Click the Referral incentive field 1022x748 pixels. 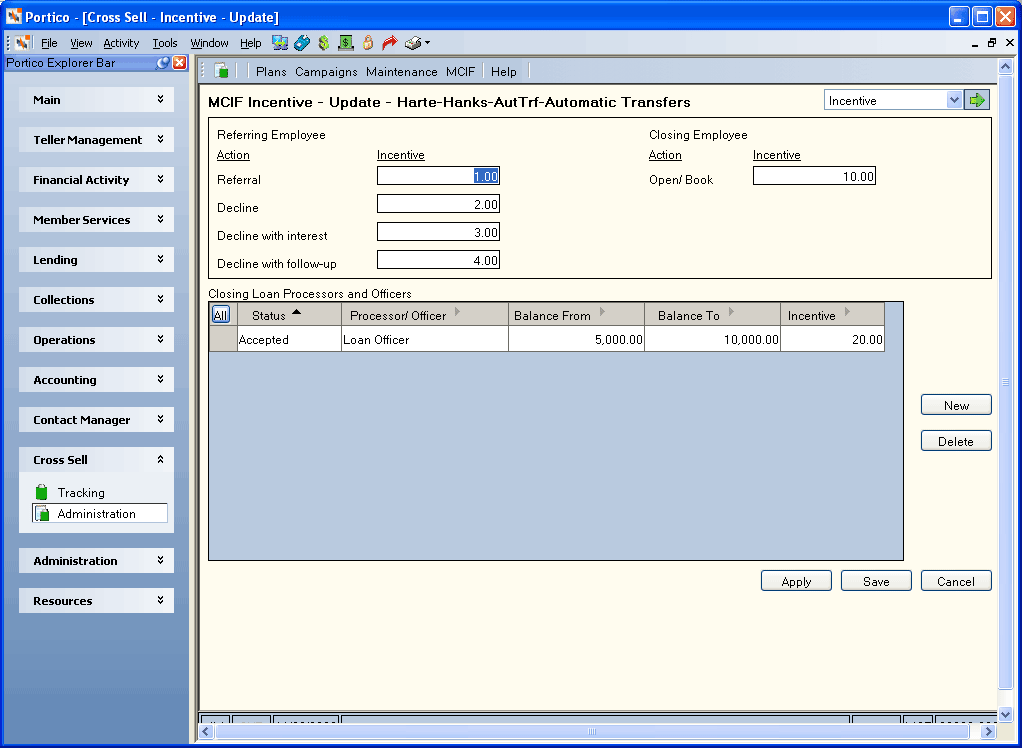click(438, 176)
